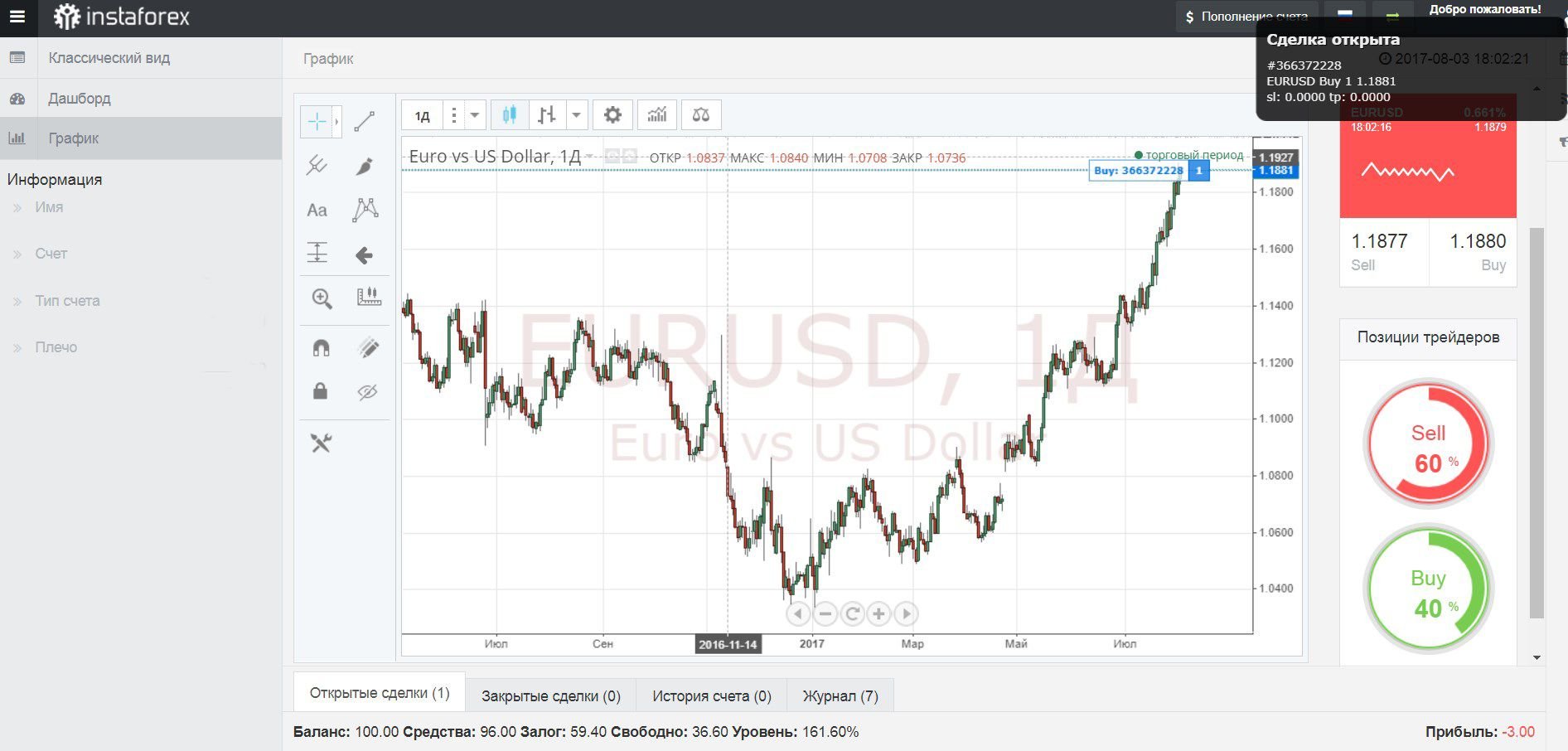
Task: Expand the Плечо info row
Action: 56,347
